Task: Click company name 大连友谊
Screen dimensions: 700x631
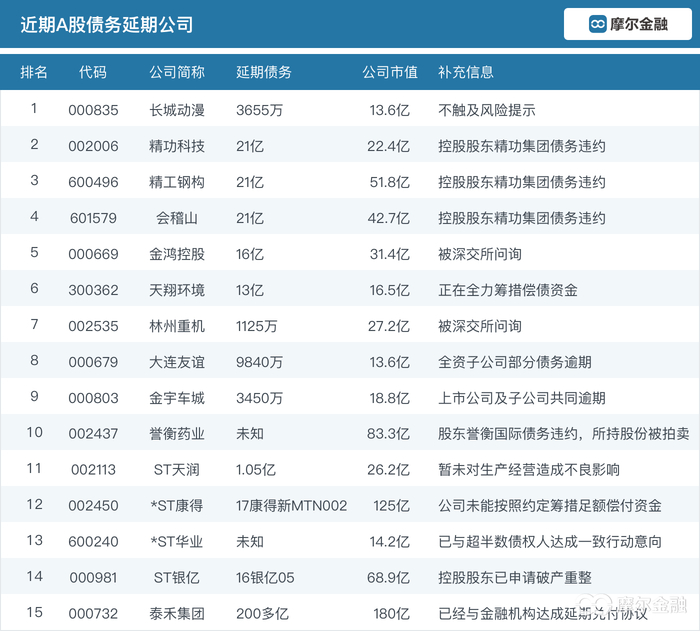Action: [x=177, y=362]
